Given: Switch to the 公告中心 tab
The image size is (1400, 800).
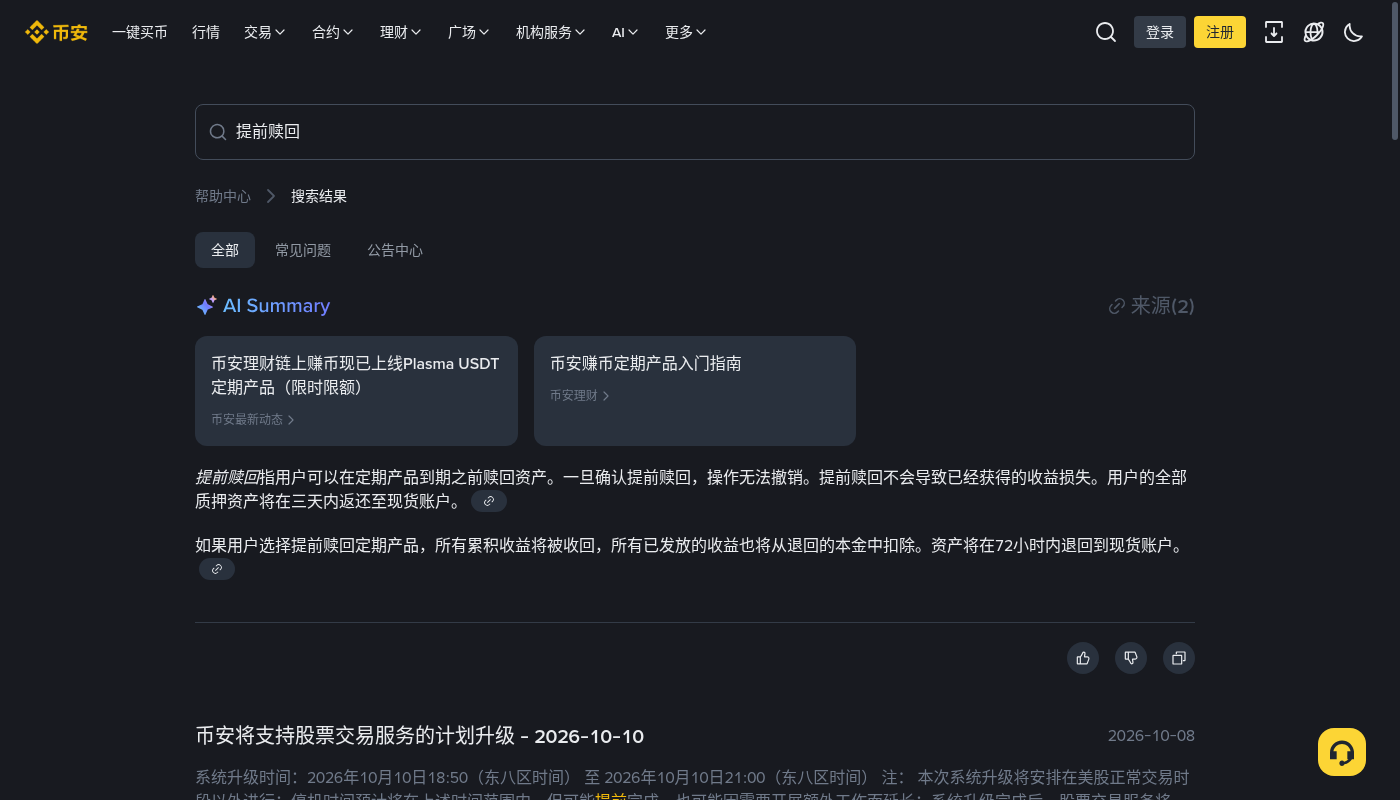Looking at the screenshot, I should click(x=395, y=250).
